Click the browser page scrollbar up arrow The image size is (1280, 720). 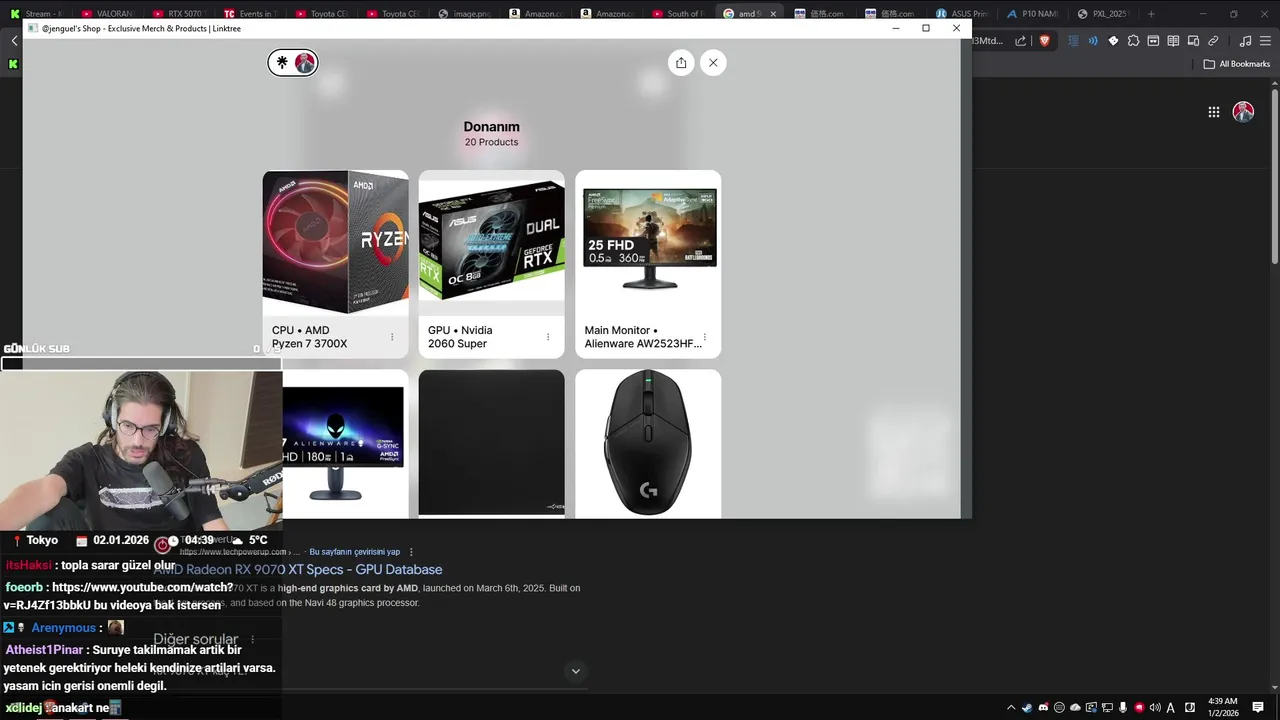click(x=1274, y=85)
